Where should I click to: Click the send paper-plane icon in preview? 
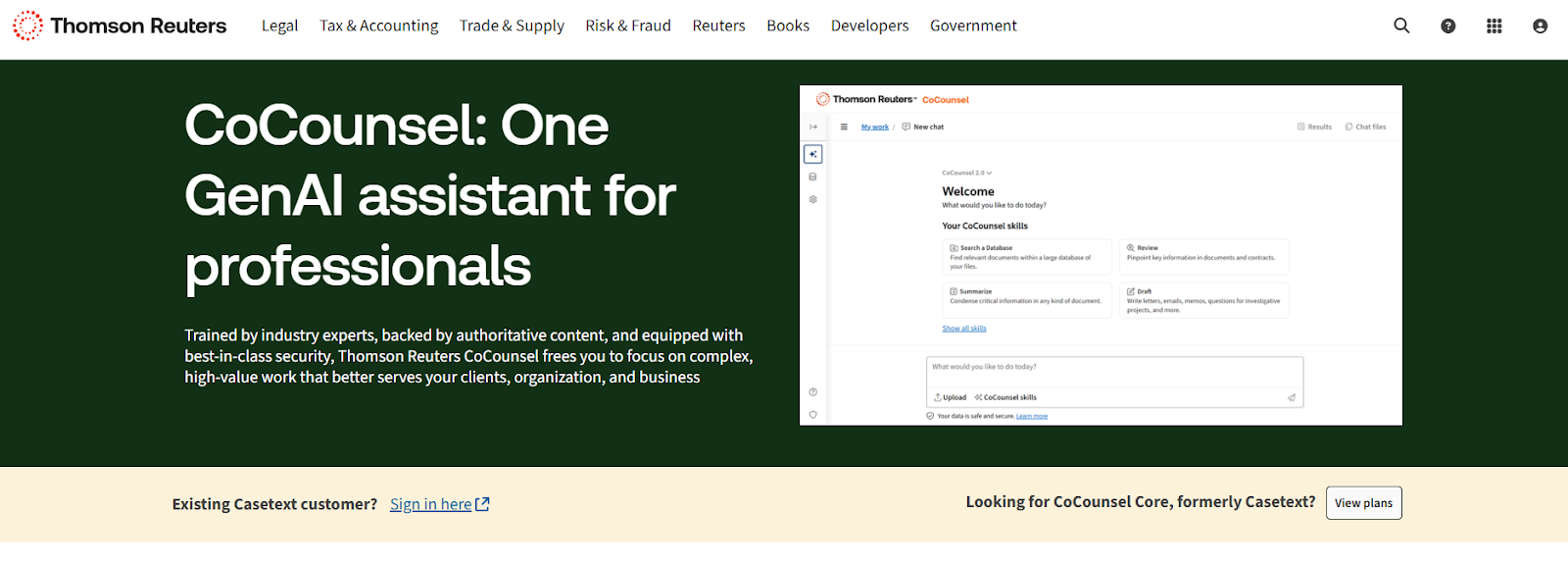1292,397
